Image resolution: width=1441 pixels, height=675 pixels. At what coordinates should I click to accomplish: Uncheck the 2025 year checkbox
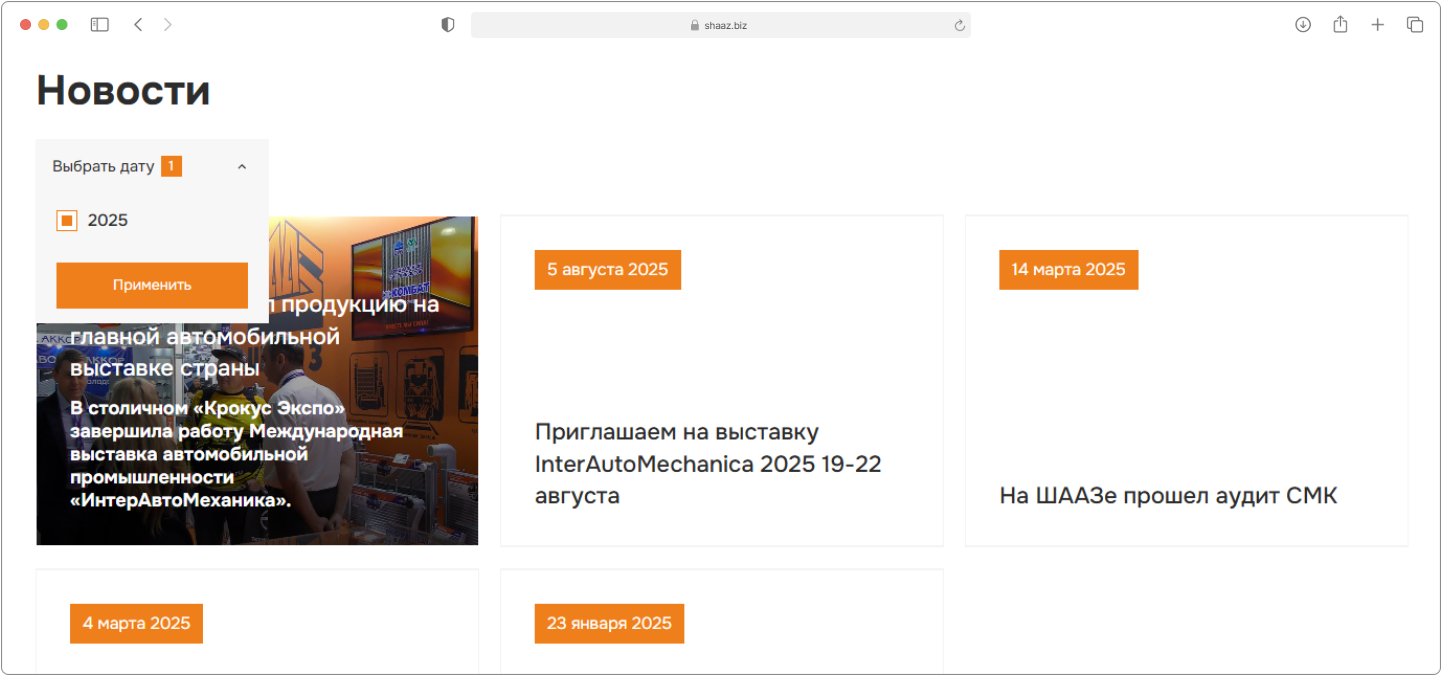point(67,221)
